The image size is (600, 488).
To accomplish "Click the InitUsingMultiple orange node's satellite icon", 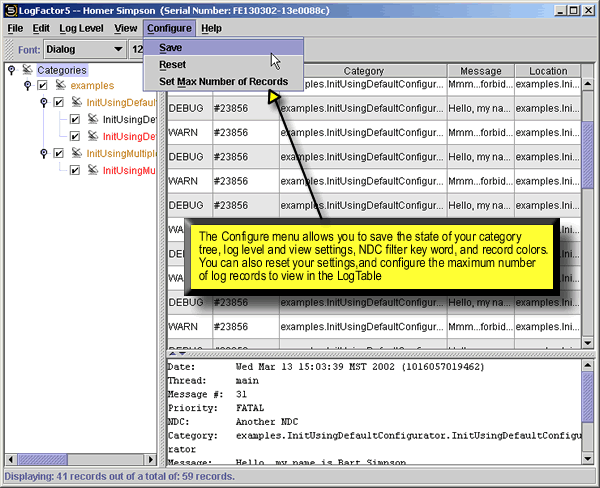I will [x=75, y=154].
